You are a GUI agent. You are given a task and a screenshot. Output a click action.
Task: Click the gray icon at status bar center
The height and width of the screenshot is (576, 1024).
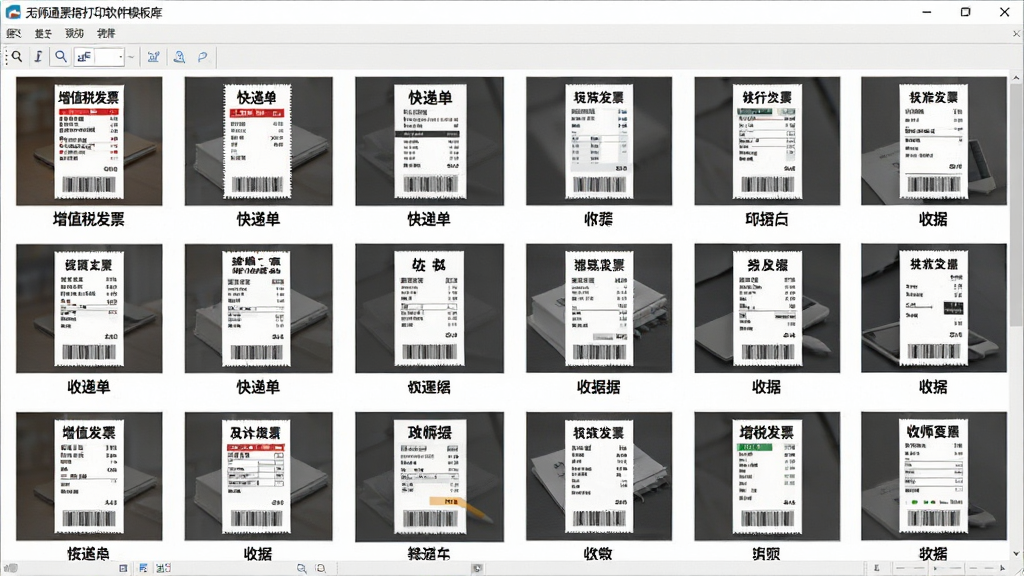[x=477, y=568]
